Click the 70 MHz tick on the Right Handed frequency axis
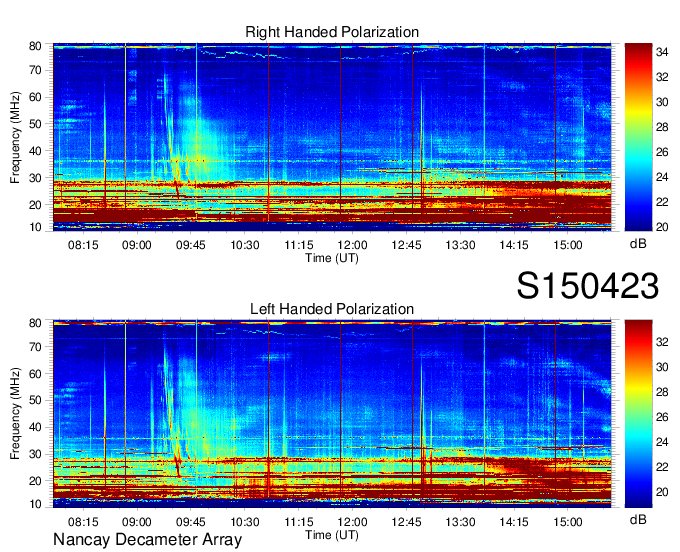 [36, 70]
